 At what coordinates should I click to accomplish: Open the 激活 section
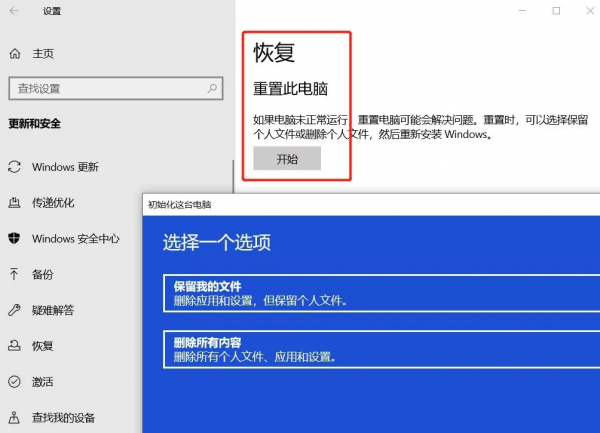pos(42,382)
